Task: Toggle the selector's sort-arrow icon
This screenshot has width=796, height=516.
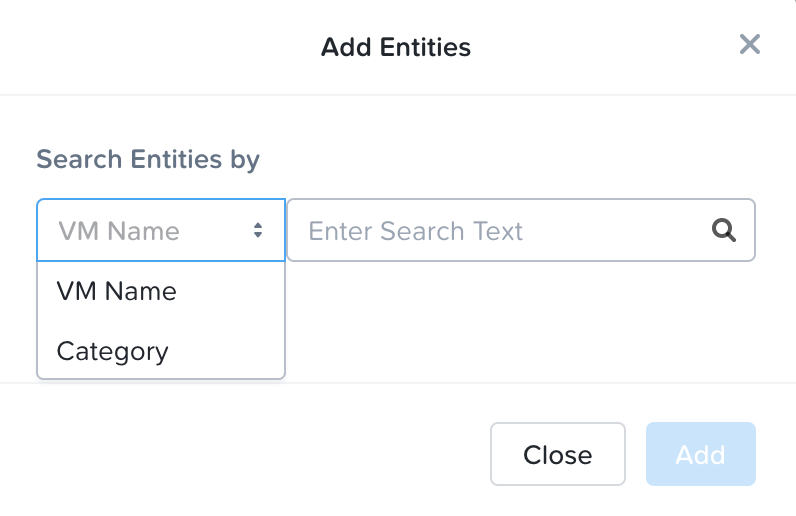Action: click(x=258, y=231)
